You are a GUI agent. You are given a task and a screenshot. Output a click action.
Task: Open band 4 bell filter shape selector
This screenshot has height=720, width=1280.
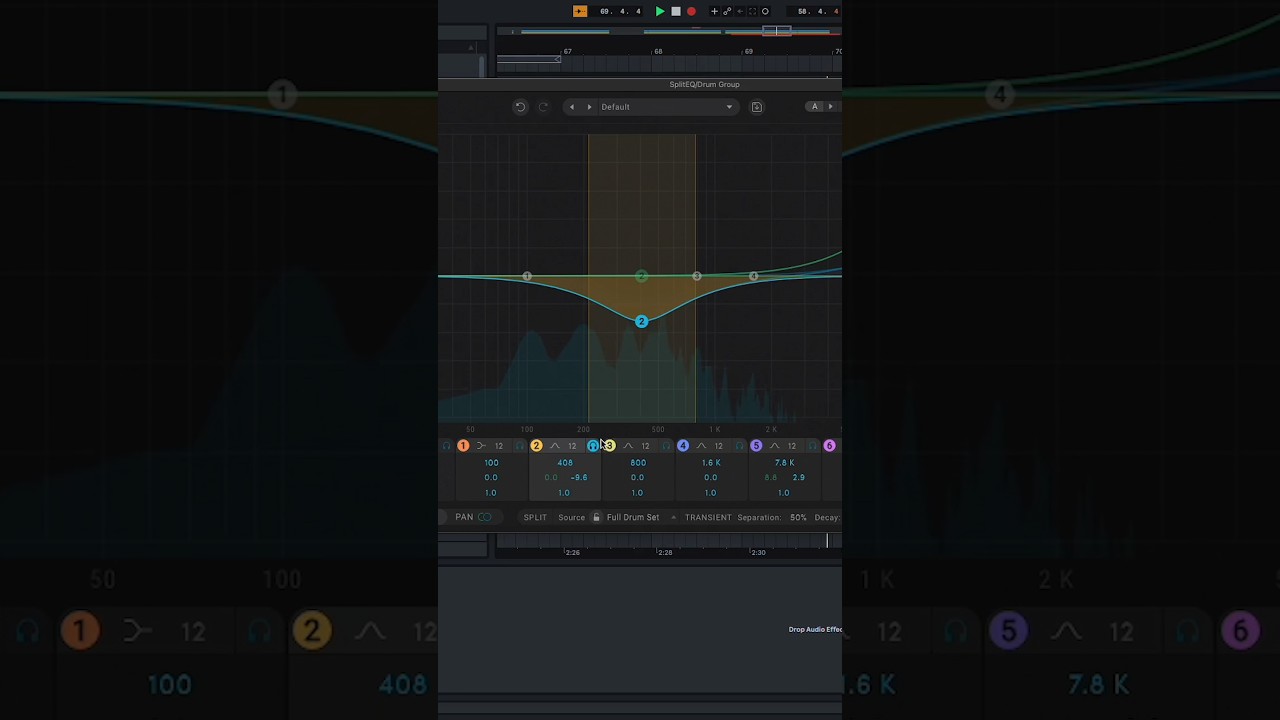[701, 446]
